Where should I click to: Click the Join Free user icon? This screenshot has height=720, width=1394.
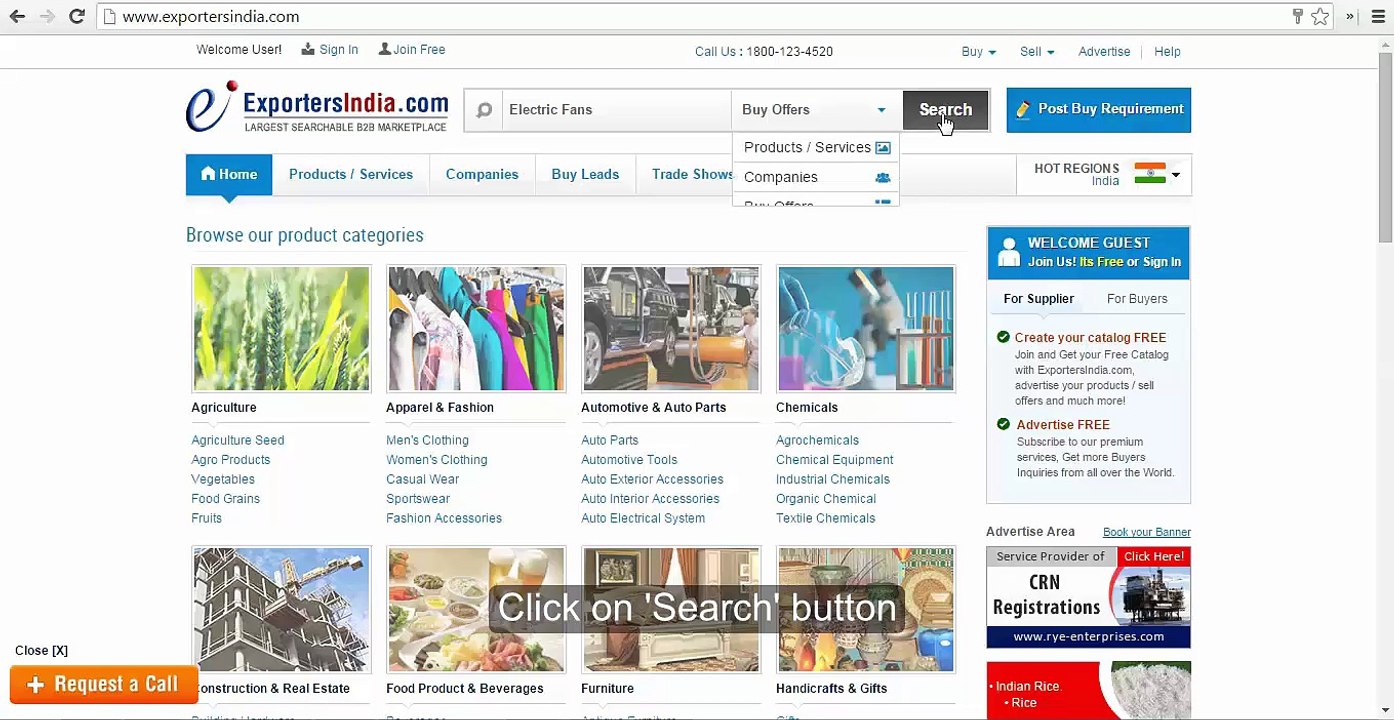point(385,49)
